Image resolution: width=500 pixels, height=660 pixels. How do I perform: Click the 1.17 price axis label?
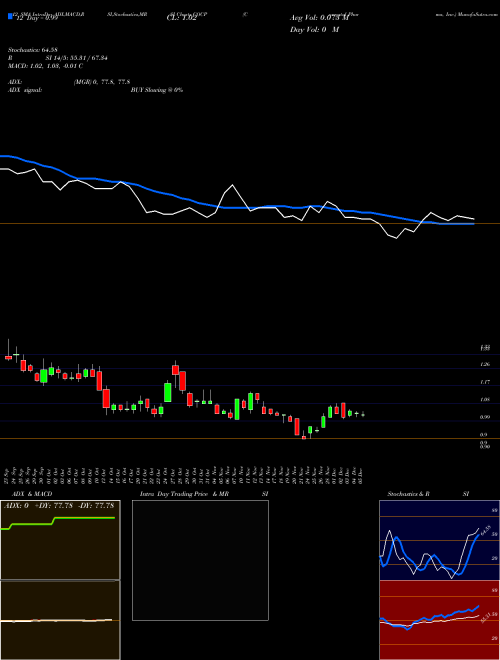coord(484,382)
